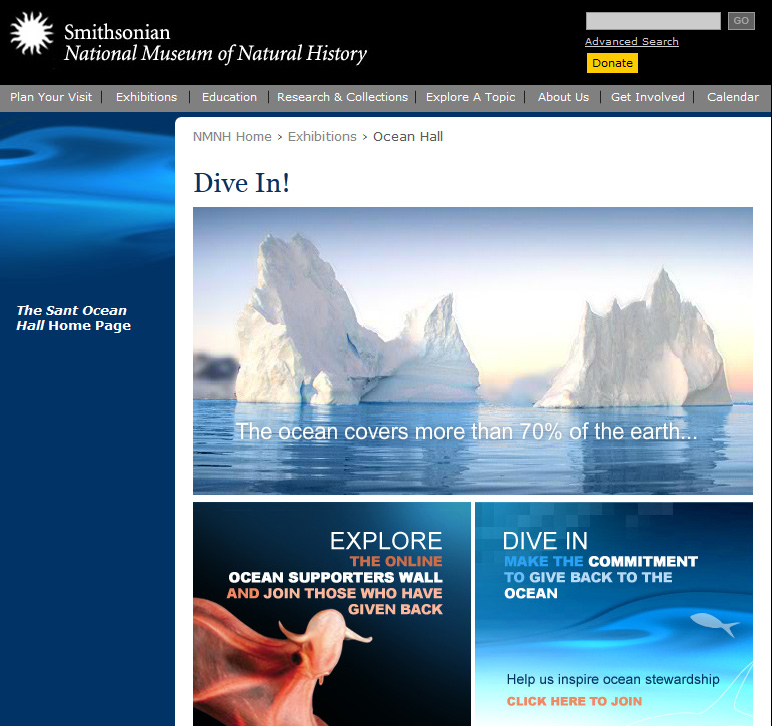Open the Explore Ocean Supporters Wall tile
772x726 pixels.
point(331,613)
